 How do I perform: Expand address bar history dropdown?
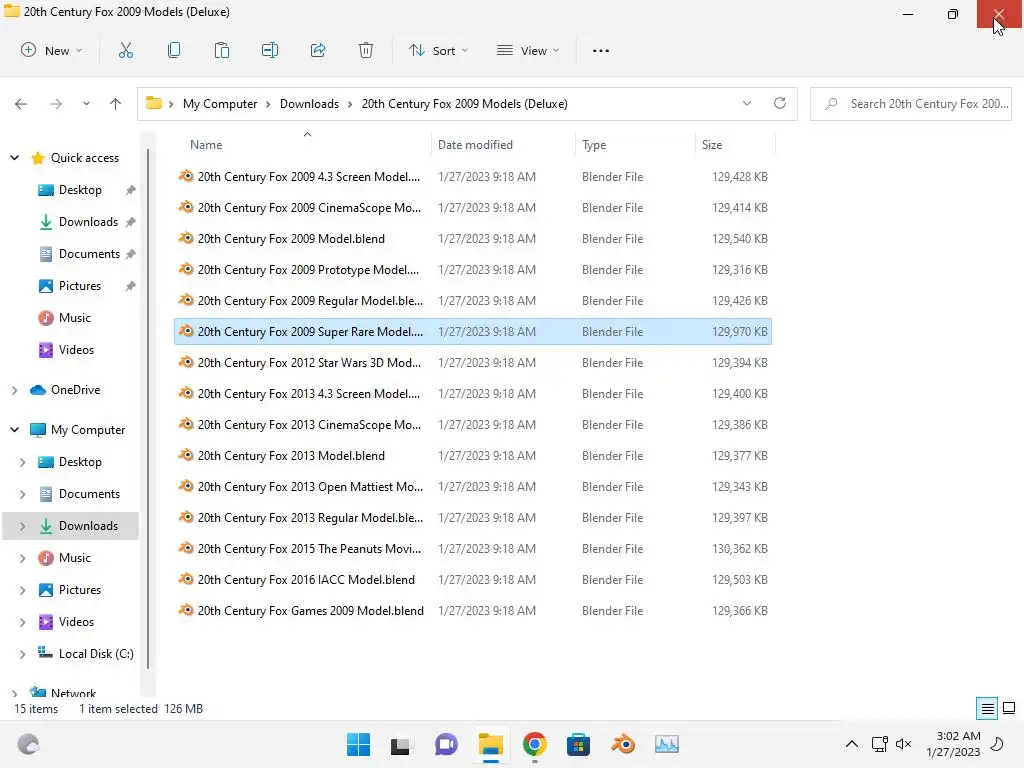747,103
